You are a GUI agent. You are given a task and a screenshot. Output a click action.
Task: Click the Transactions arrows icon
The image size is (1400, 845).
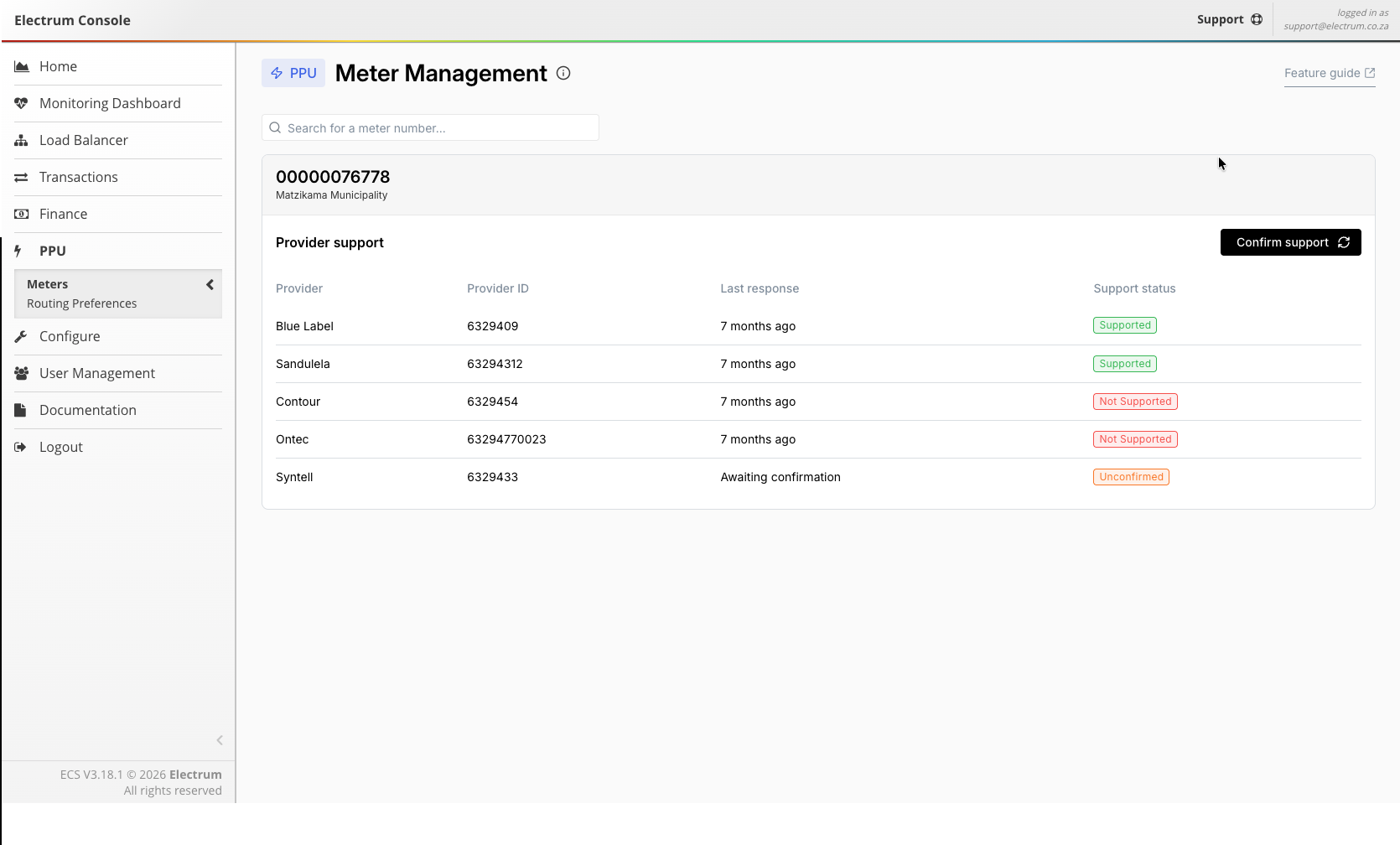coord(22,177)
